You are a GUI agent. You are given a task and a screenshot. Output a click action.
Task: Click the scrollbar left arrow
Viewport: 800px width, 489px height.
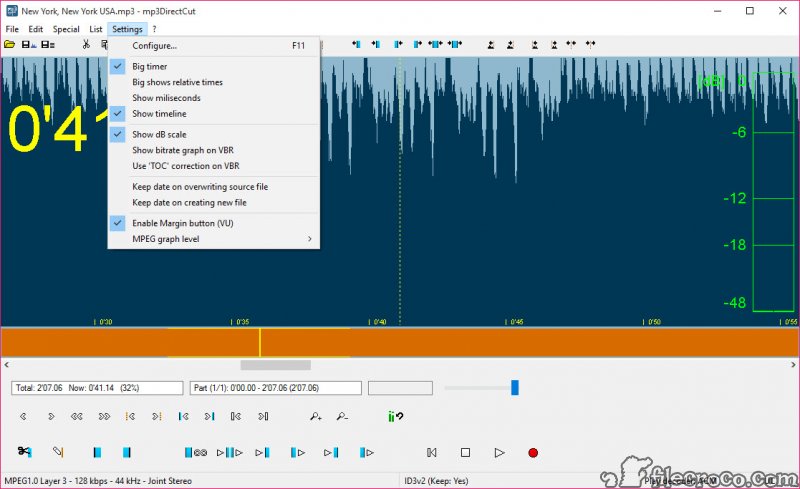(6, 365)
